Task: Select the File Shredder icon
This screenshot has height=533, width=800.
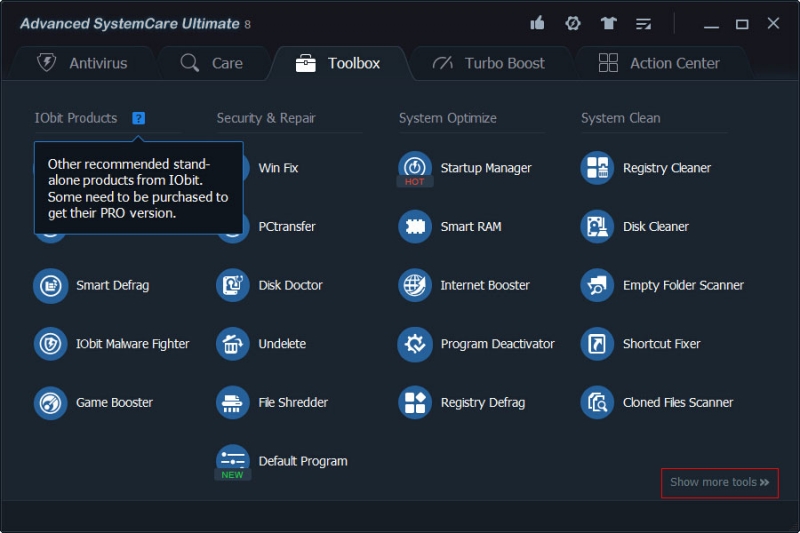Action: [233, 402]
